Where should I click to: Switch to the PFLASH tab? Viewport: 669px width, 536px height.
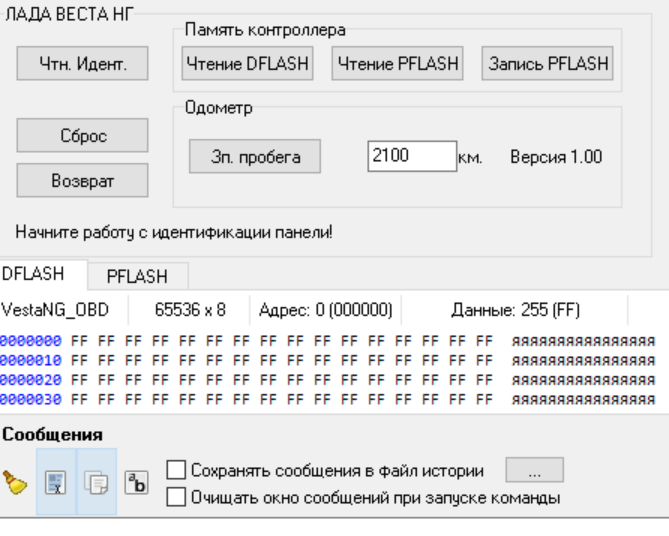[x=137, y=277]
